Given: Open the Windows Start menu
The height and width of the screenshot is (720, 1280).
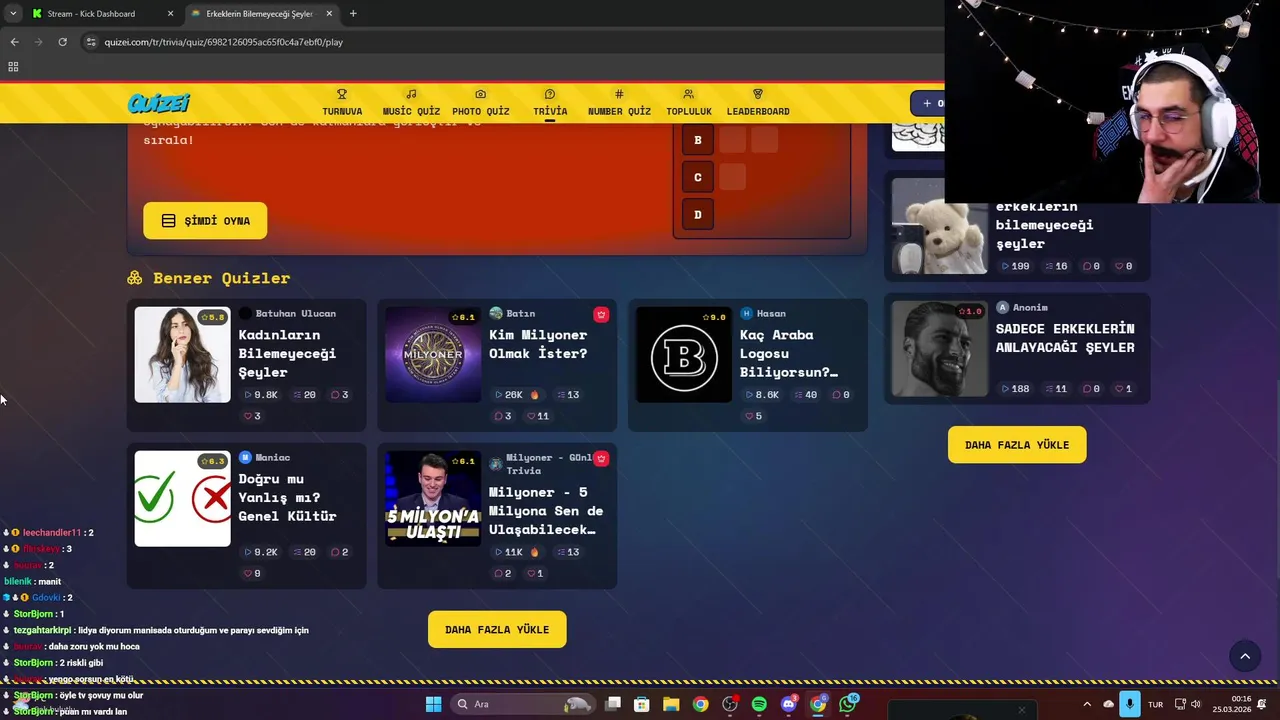Looking at the screenshot, I should click(x=433, y=704).
